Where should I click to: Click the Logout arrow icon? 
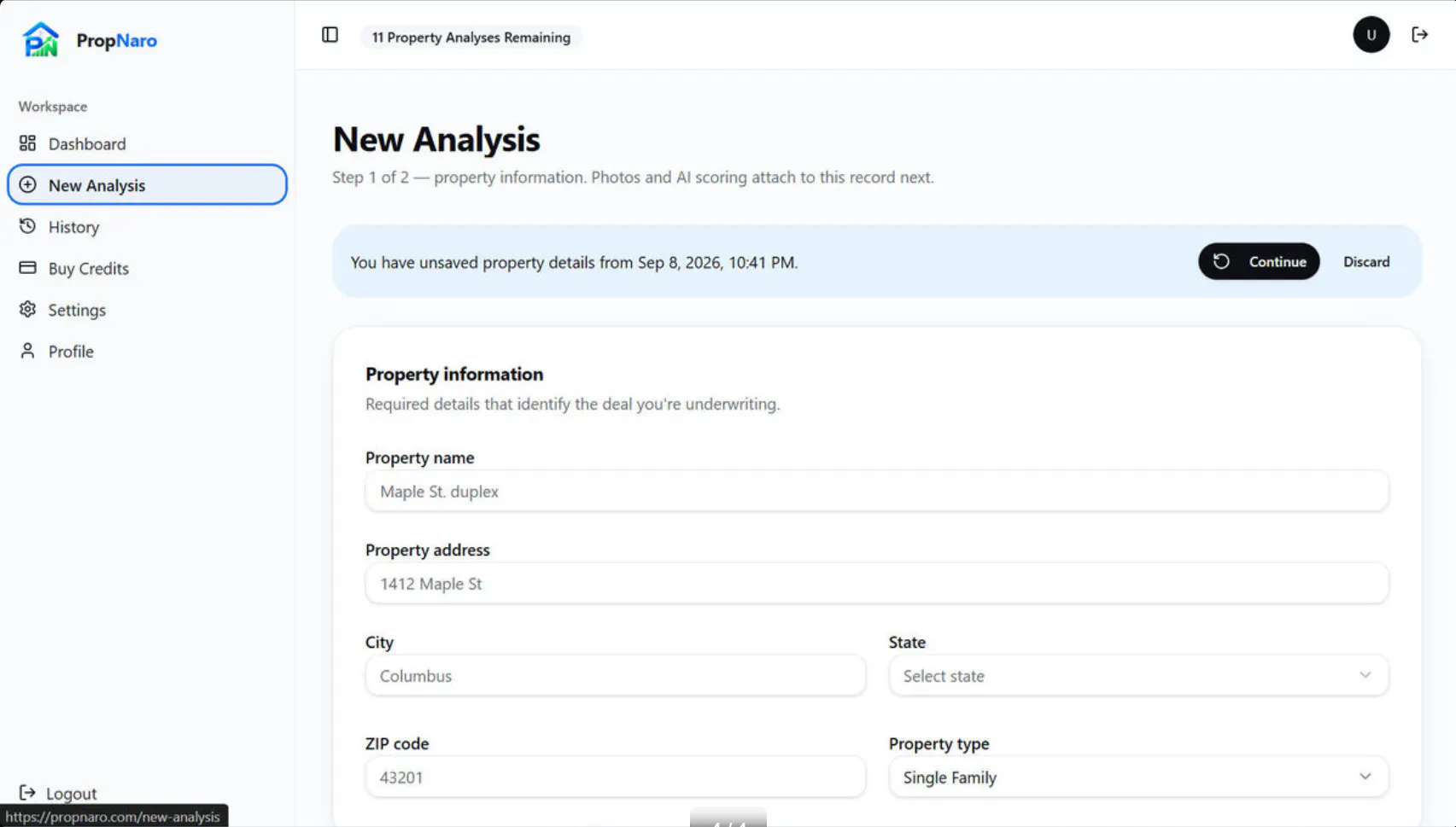click(27, 793)
